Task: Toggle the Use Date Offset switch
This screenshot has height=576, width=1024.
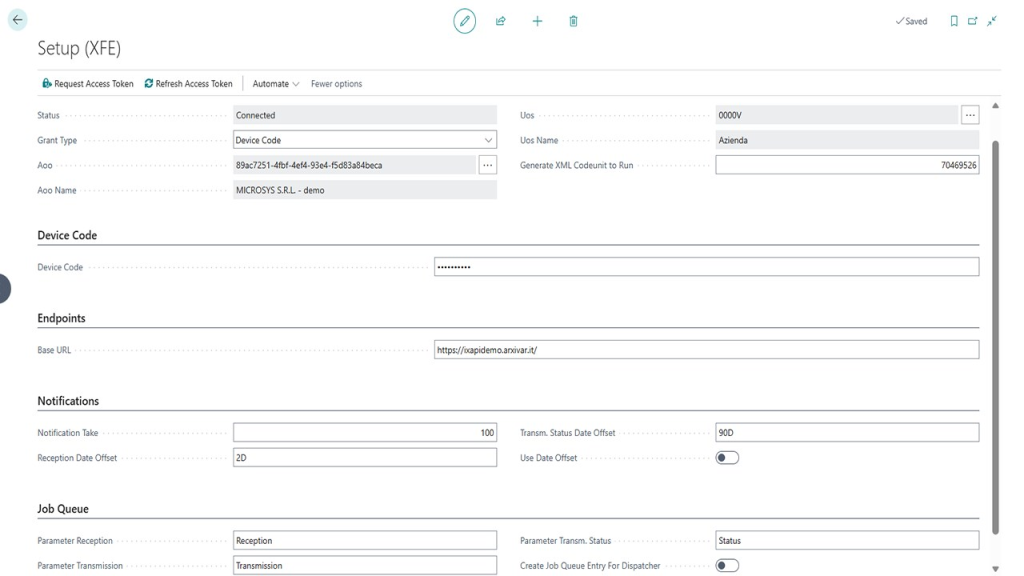Action: [x=727, y=458]
